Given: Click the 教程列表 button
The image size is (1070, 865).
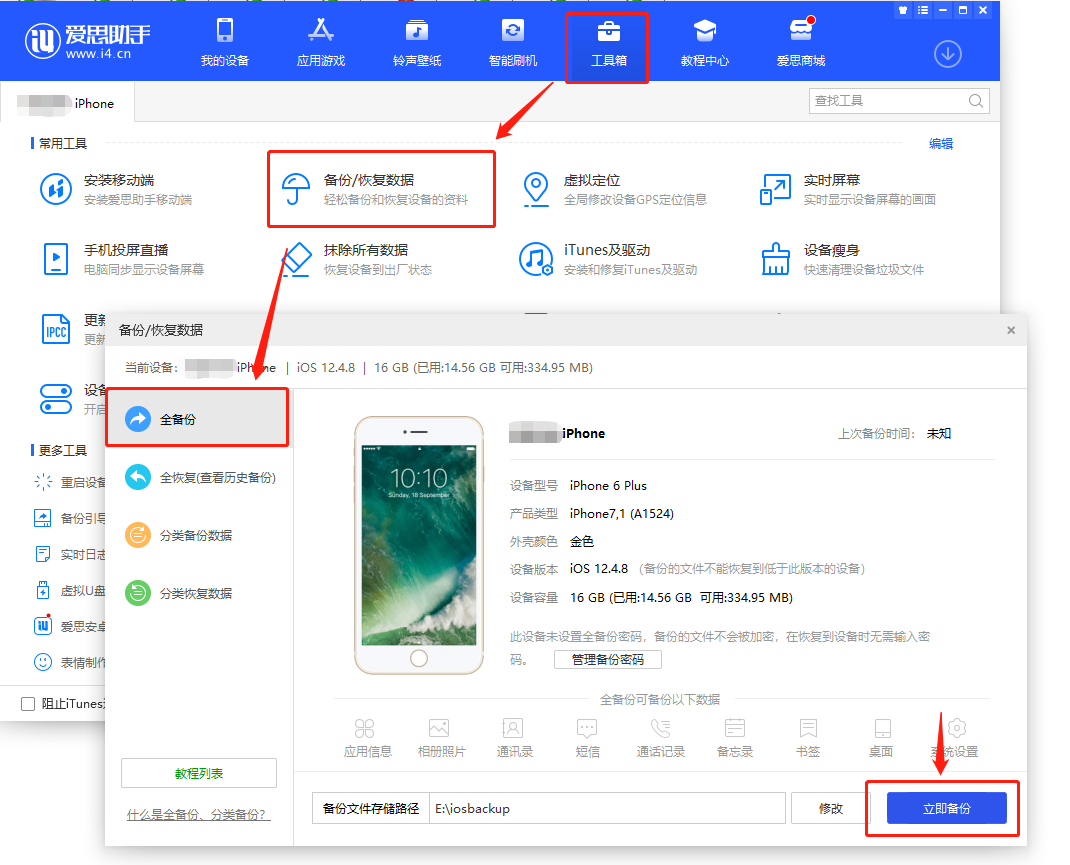Looking at the screenshot, I should click(199, 773).
